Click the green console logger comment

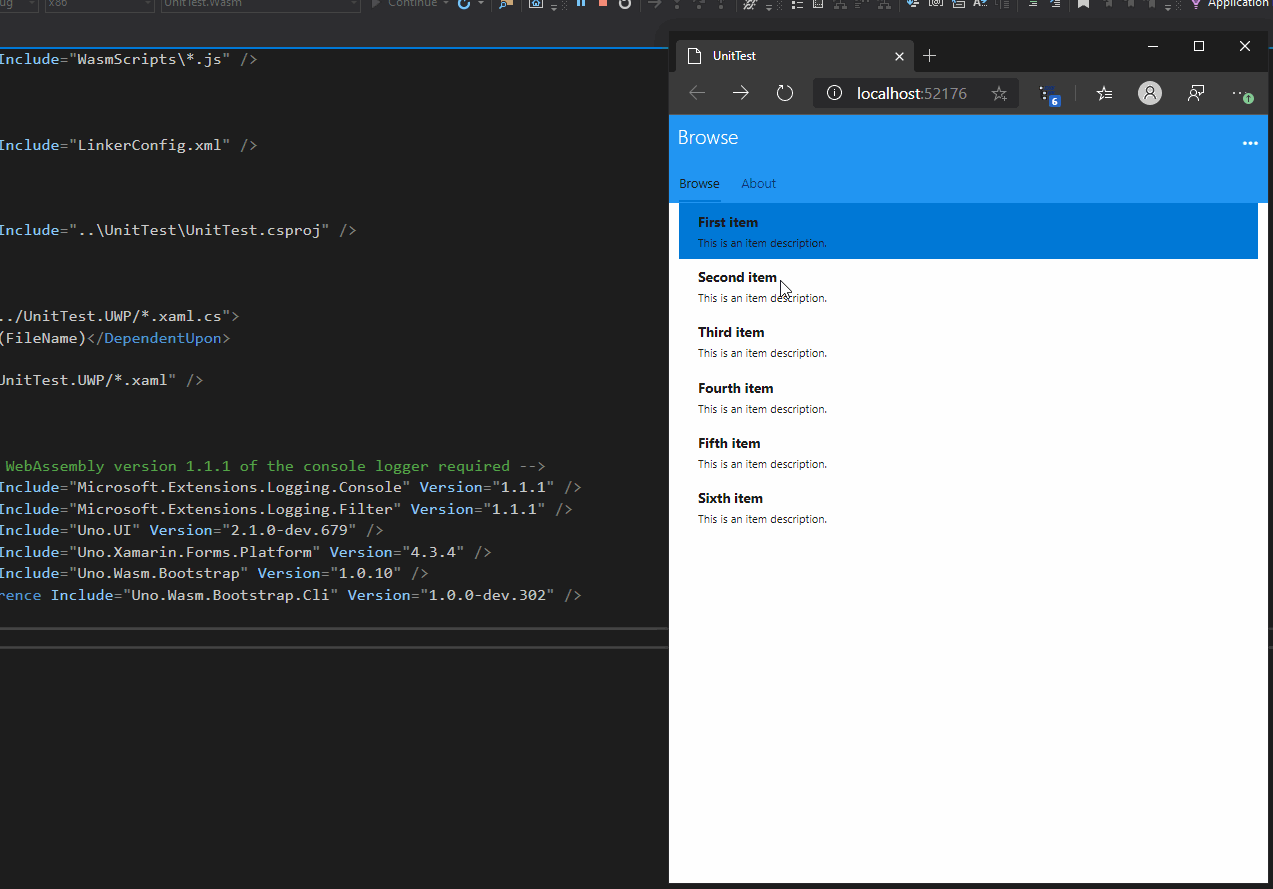click(275, 466)
